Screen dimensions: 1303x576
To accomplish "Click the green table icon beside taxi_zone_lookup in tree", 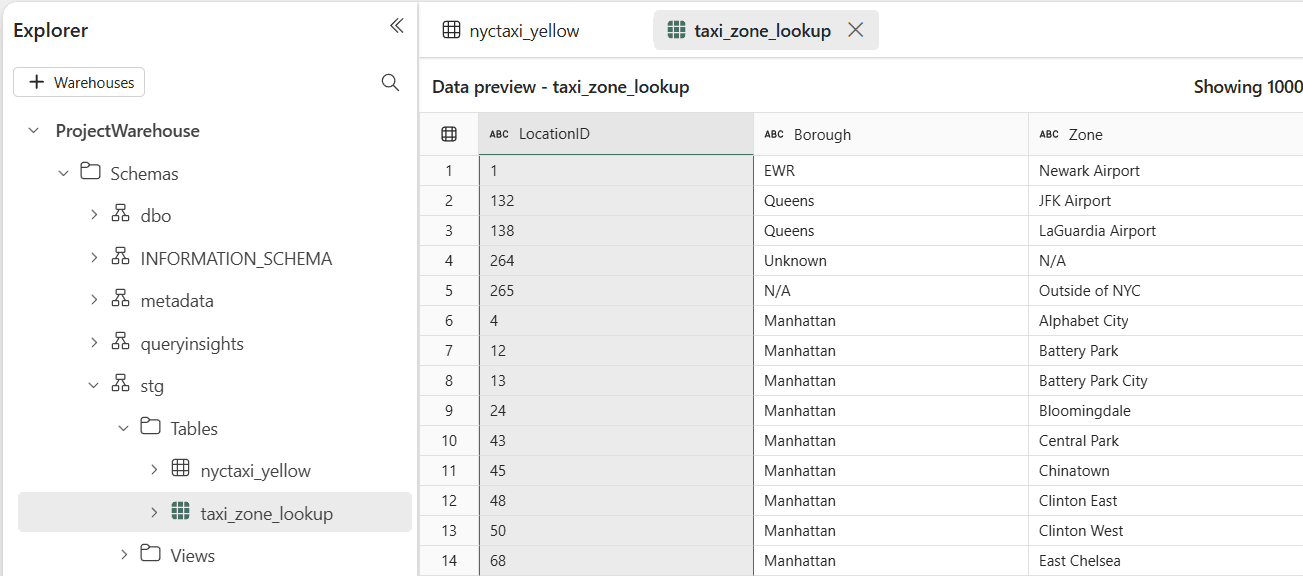I will 180,512.
